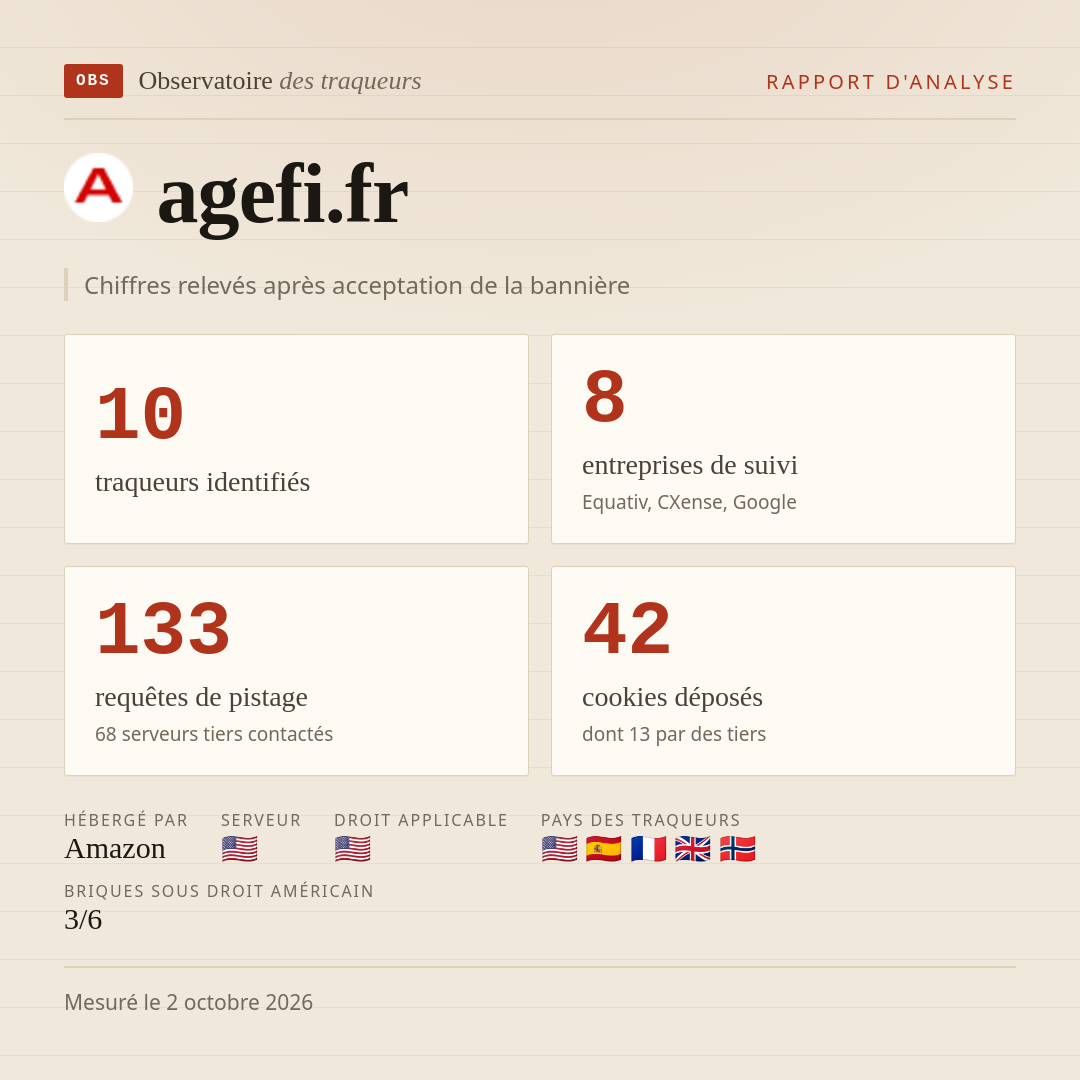Click the Equativ, CXense, Google list

pos(689,502)
